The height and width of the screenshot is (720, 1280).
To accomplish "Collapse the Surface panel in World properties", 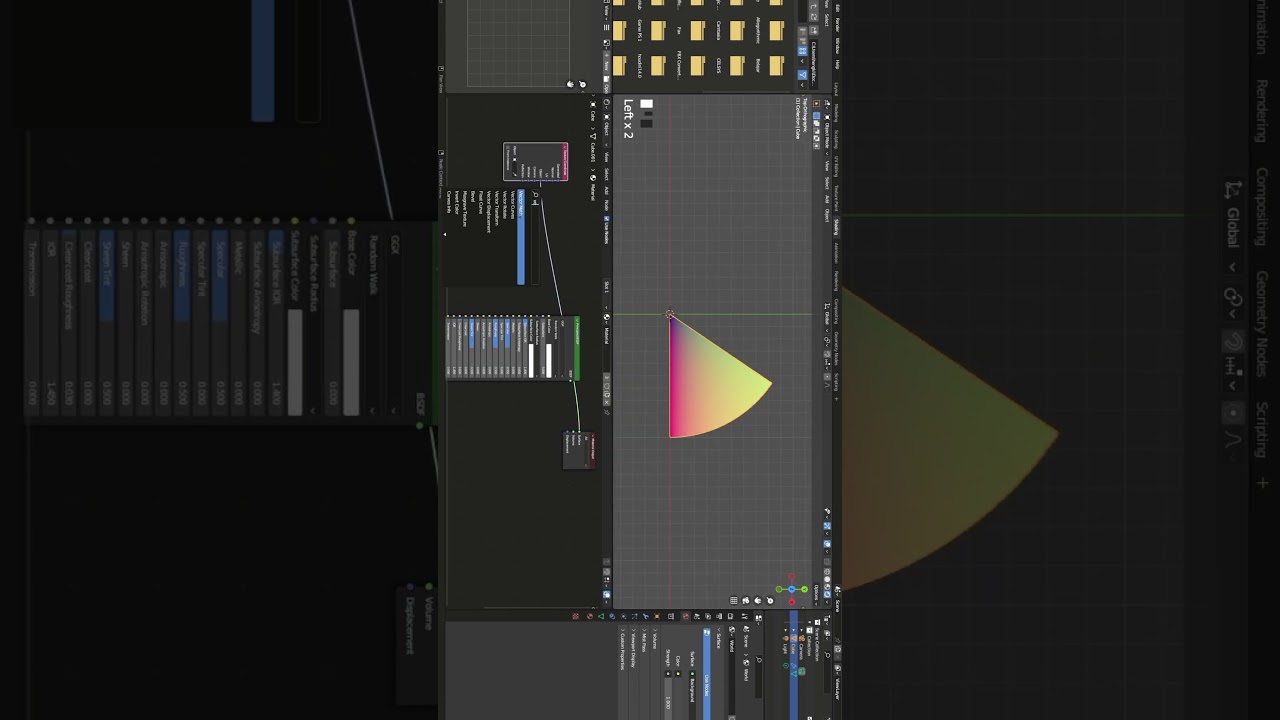I will (x=719, y=641).
